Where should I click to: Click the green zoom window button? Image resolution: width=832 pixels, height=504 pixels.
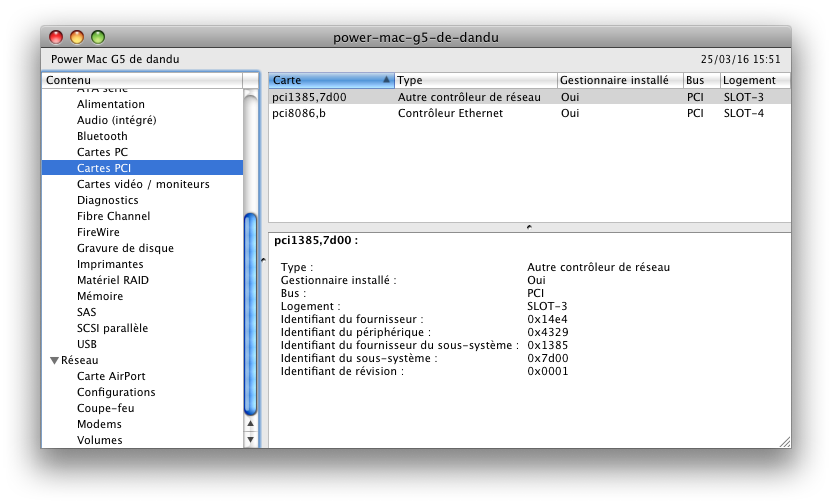(98, 37)
